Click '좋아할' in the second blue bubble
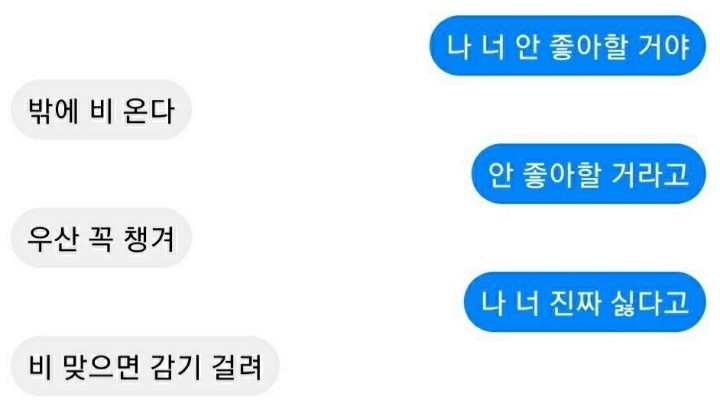Screen dimensions: 720x412 click(562, 175)
